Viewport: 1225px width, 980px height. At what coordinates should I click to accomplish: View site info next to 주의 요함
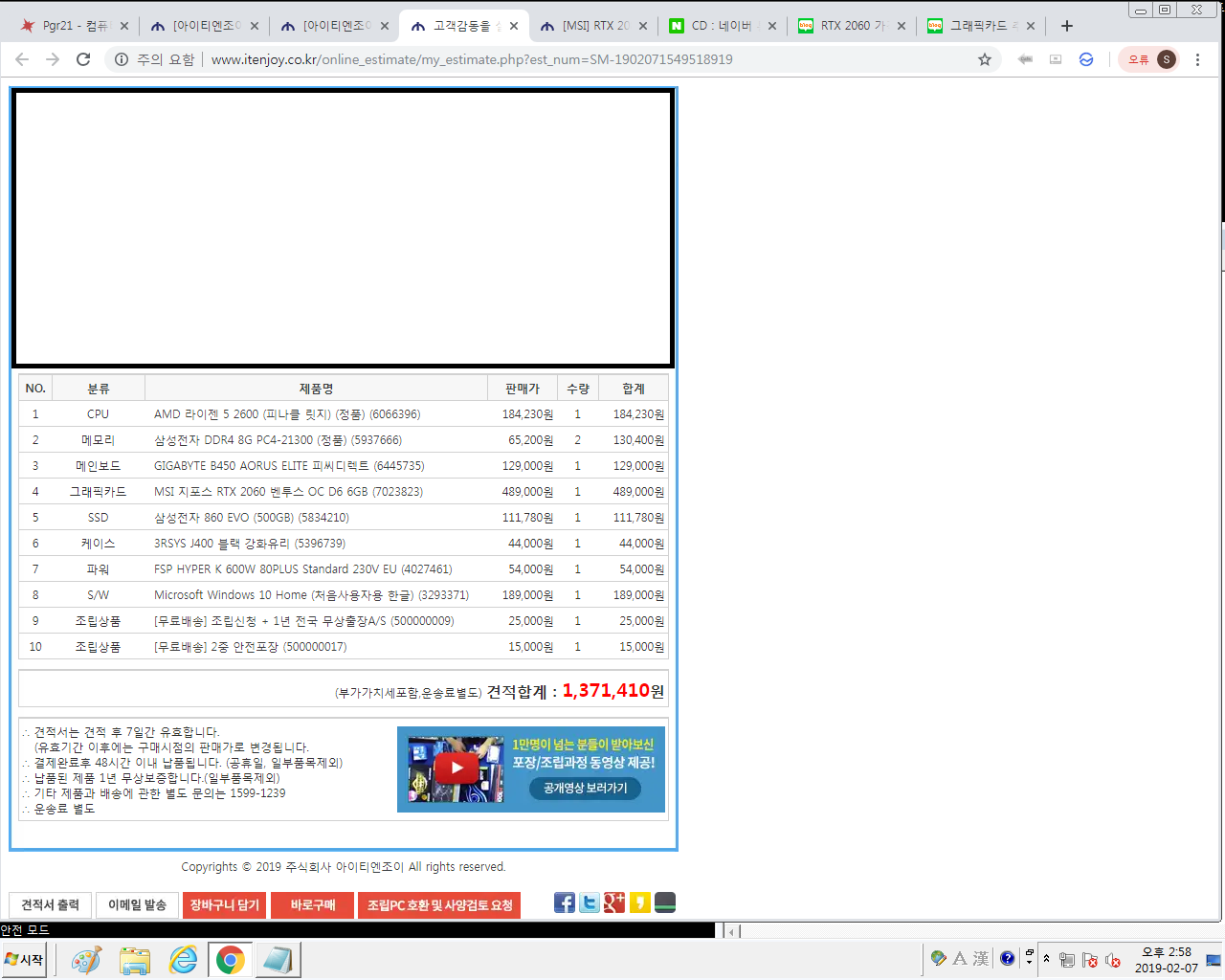pos(122,59)
